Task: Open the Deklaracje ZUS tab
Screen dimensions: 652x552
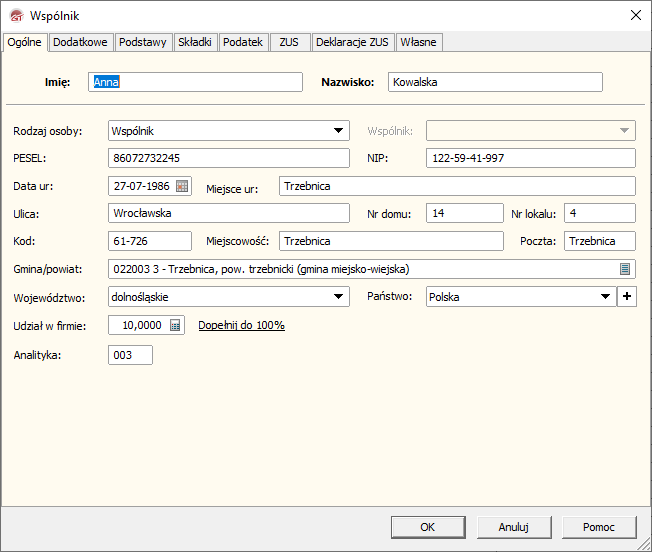Action: (352, 42)
